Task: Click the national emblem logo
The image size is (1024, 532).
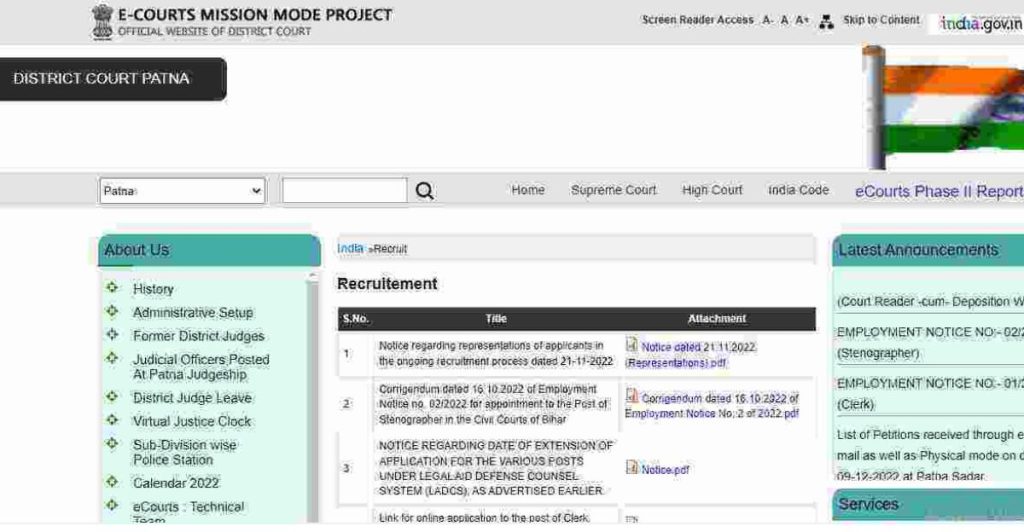Action: coord(103,21)
